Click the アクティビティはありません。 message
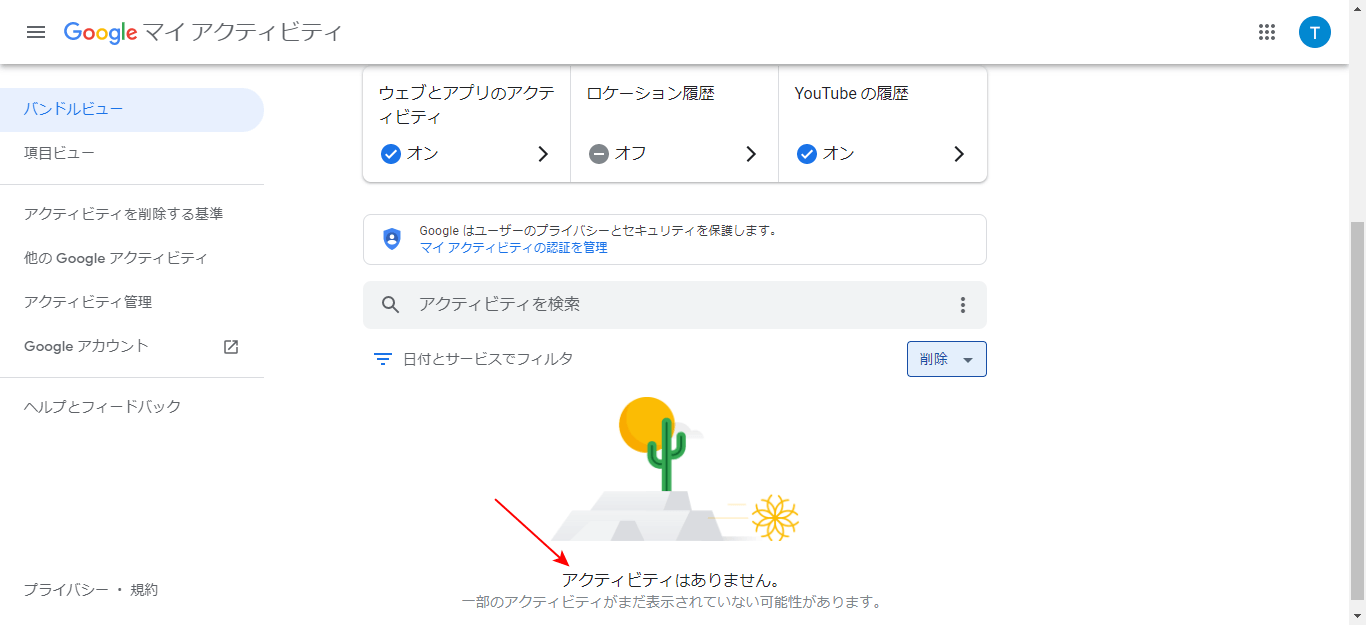The image size is (1366, 625). (670, 580)
